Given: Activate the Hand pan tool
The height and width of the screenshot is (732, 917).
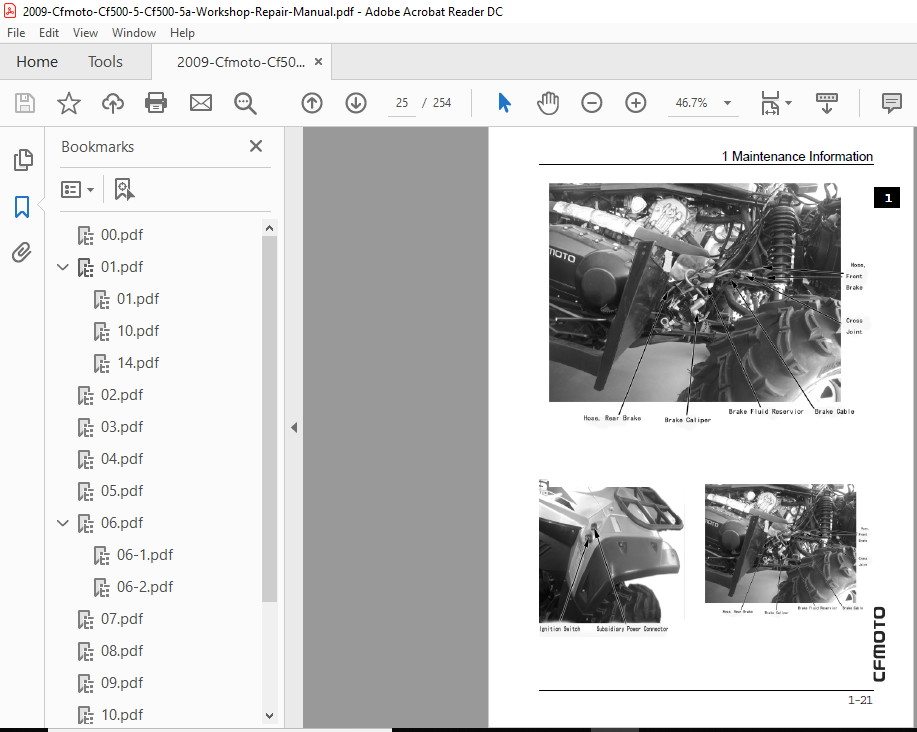Looking at the screenshot, I should (x=548, y=103).
